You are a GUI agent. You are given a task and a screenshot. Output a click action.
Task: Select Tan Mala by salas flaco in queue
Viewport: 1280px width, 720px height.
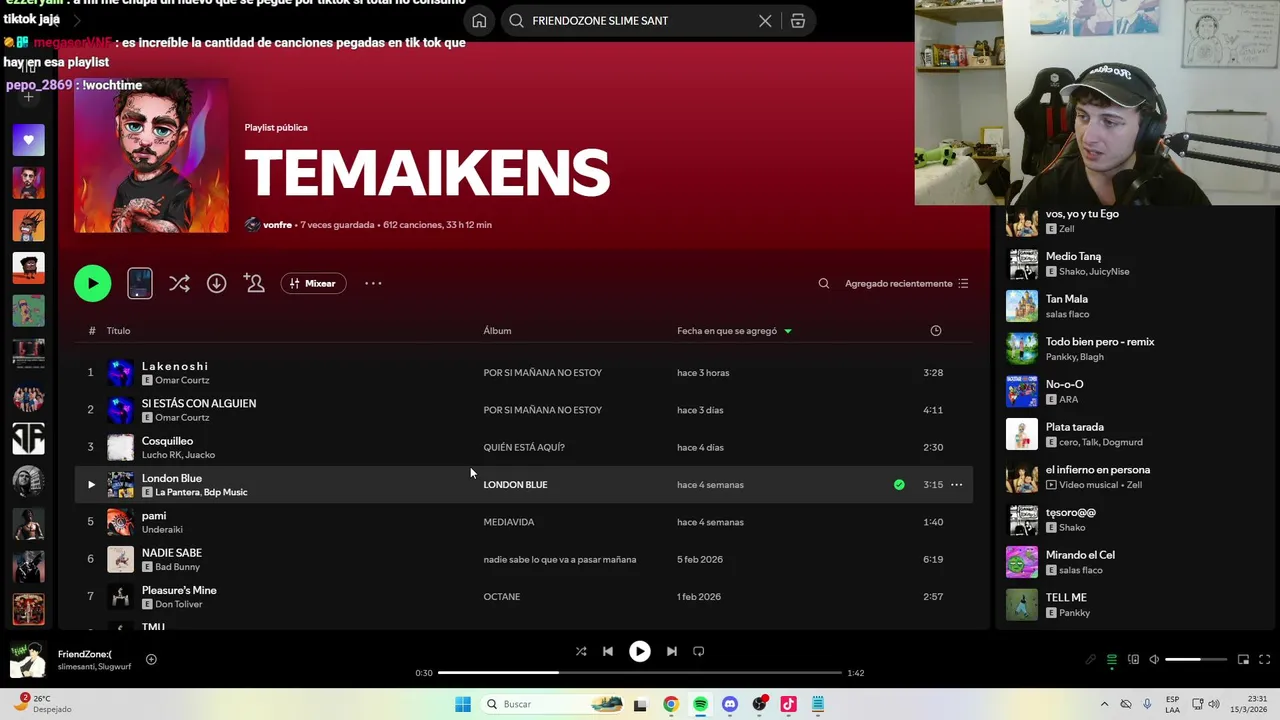click(x=1135, y=306)
